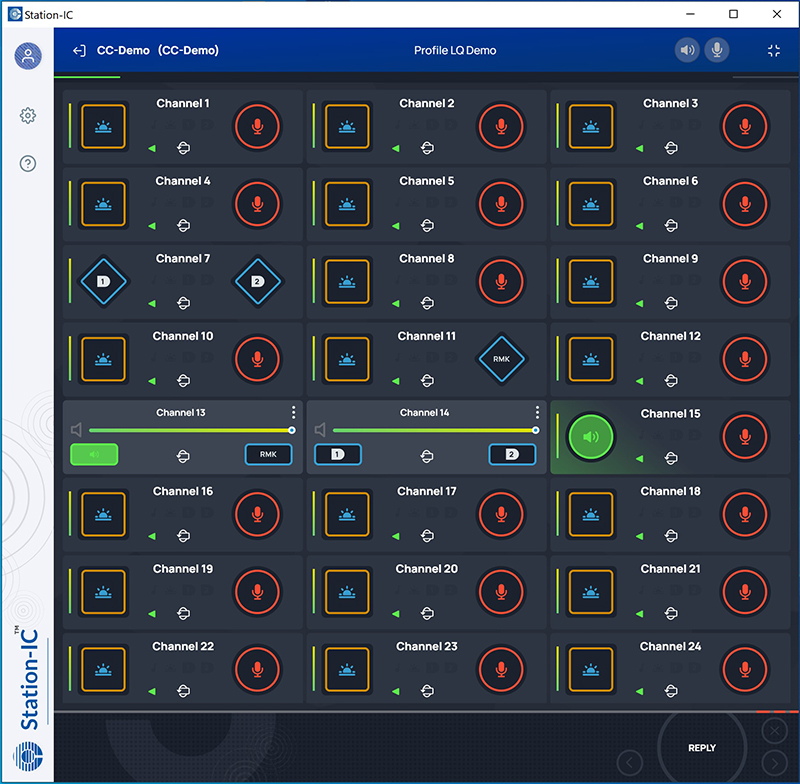
Task: Click the large REPLY button
Action: pos(702,748)
